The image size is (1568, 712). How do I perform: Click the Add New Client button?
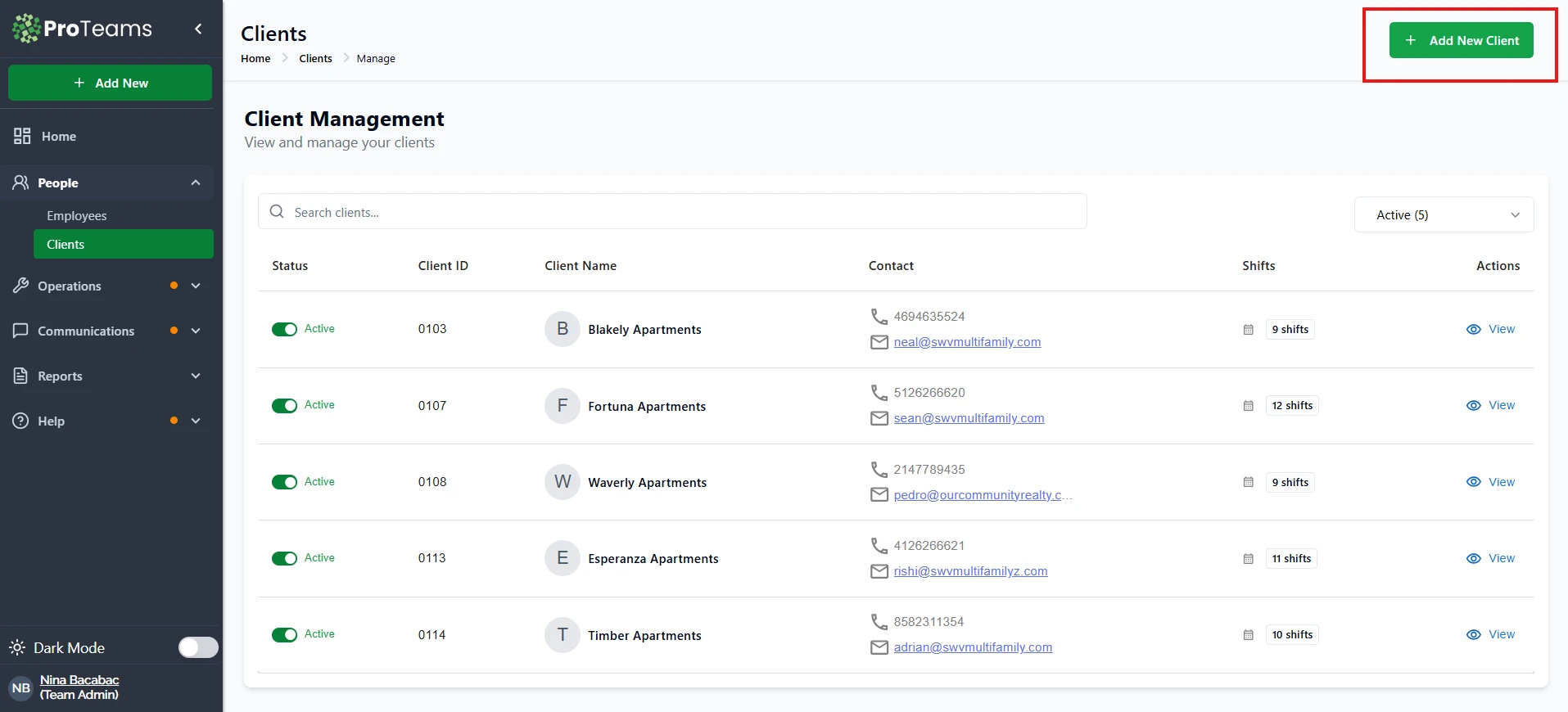coord(1461,41)
